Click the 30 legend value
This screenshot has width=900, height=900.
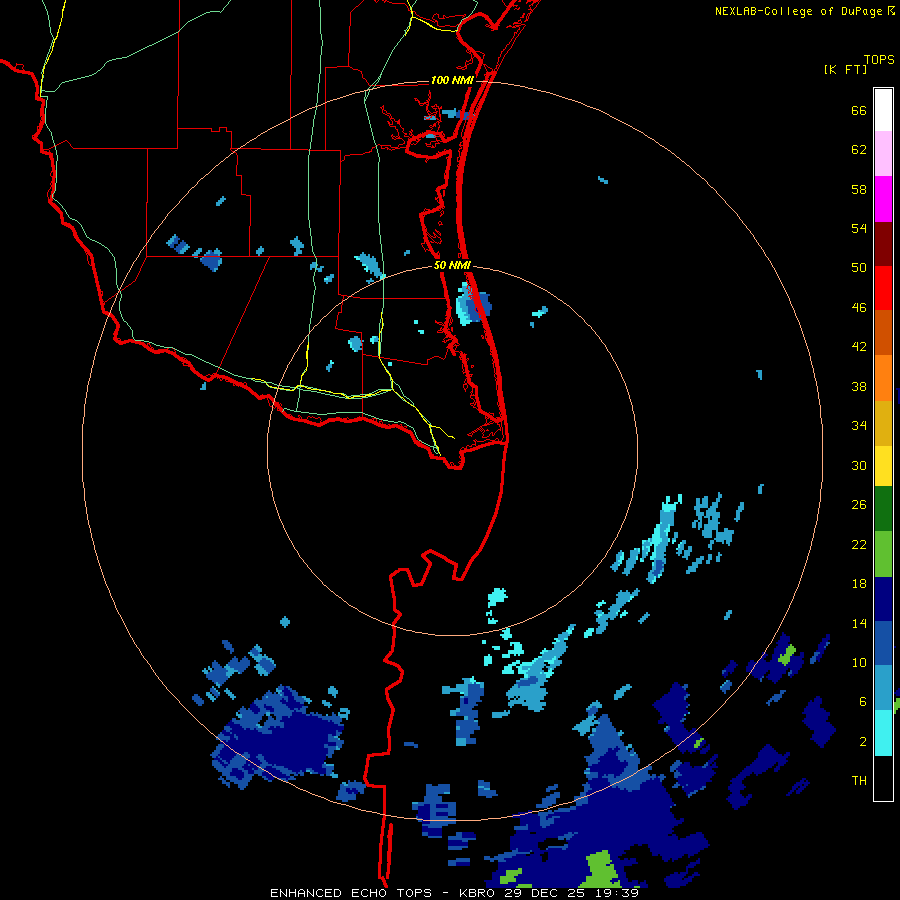(x=859, y=465)
